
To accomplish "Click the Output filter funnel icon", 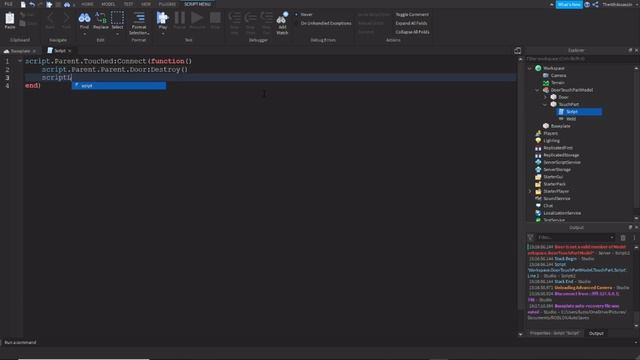I will click(x=530, y=238).
